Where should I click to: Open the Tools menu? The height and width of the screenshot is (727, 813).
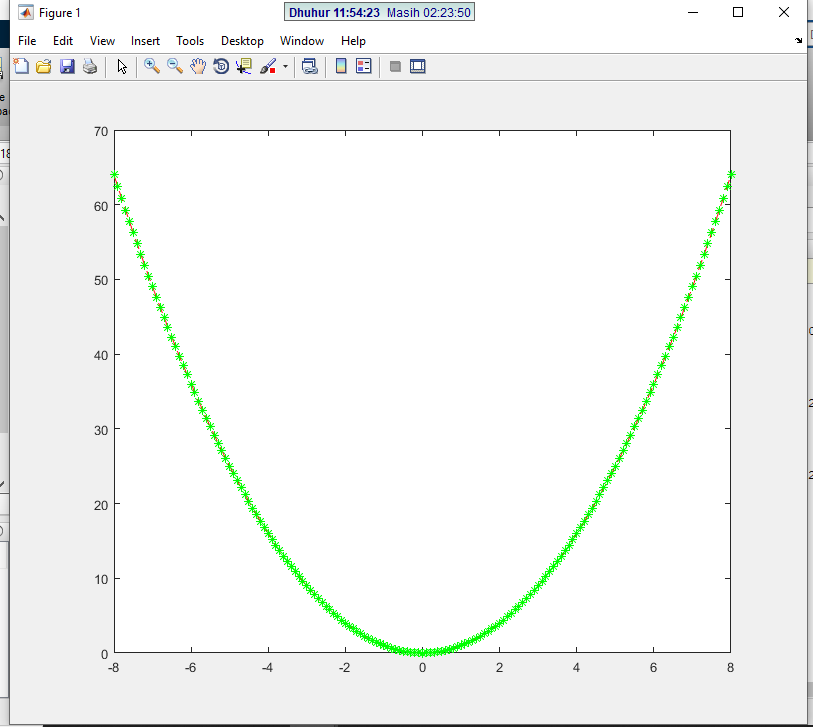tap(190, 41)
